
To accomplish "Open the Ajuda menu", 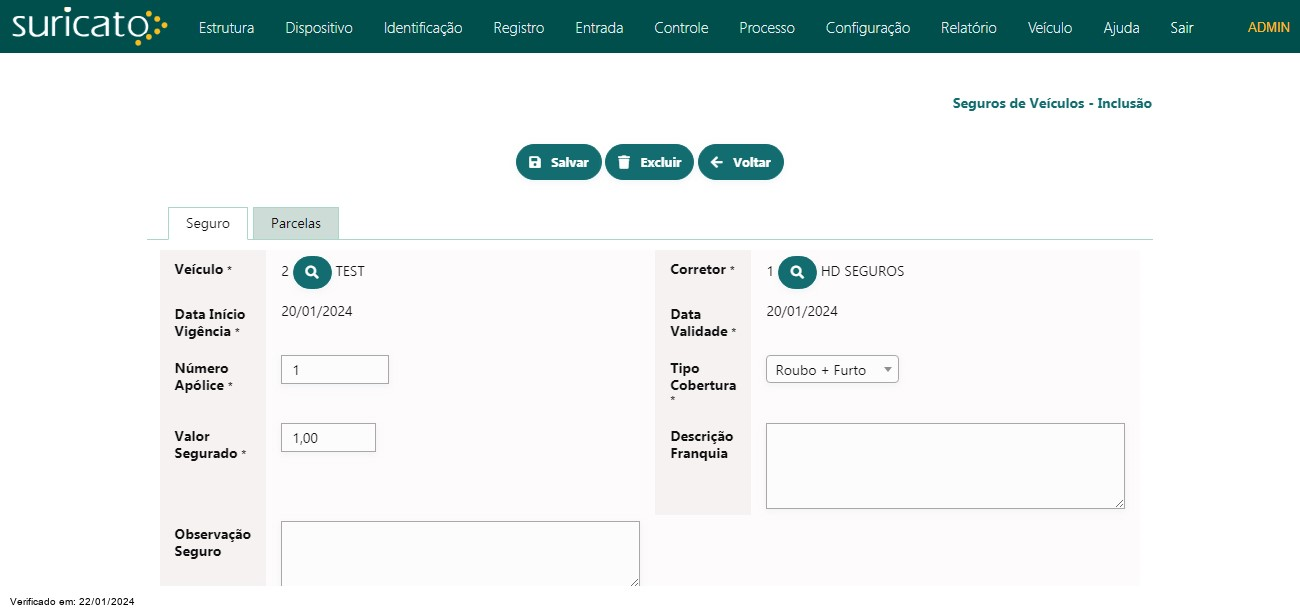I will click(x=1121, y=28).
